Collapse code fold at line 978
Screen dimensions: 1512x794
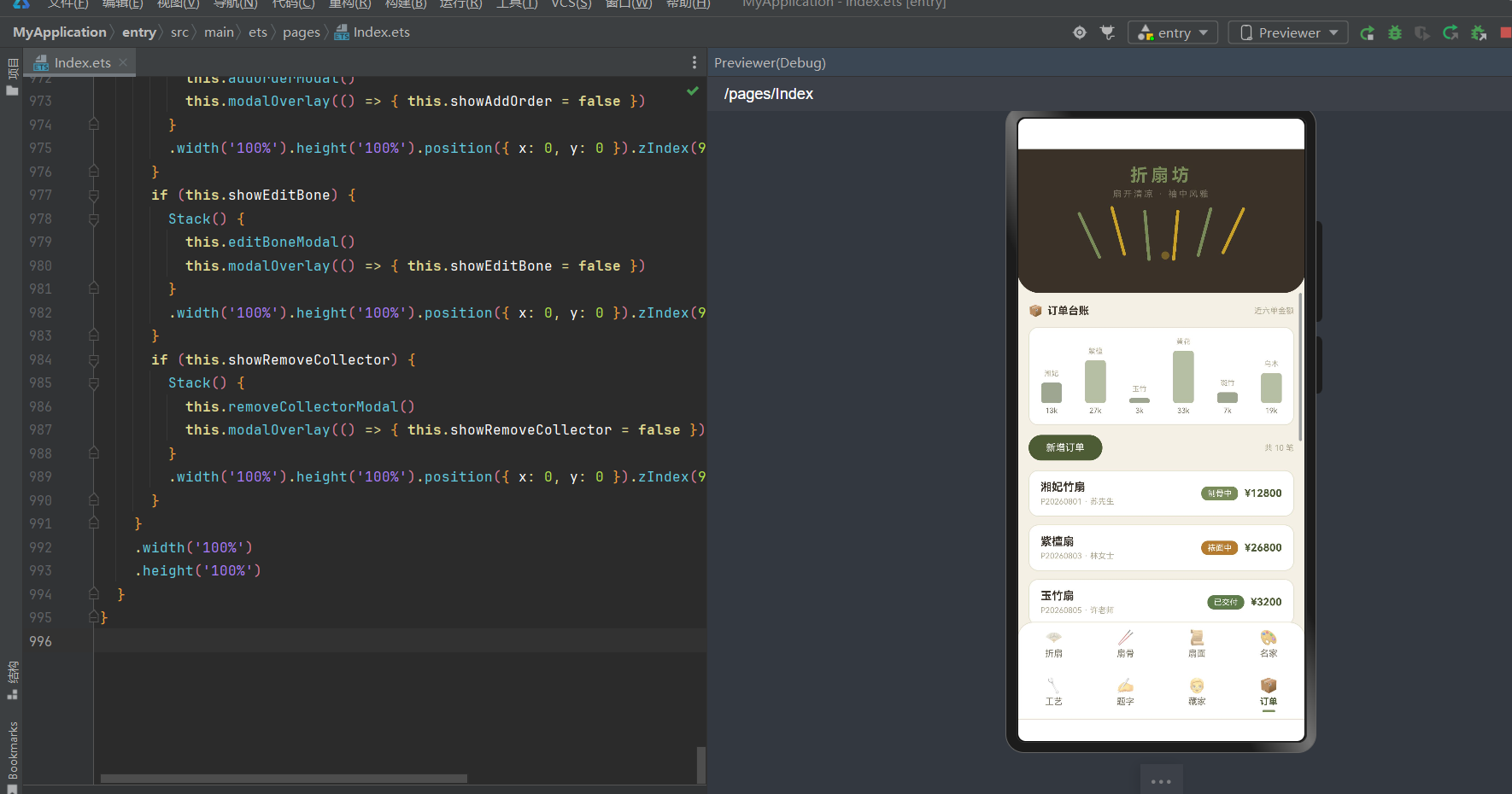click(94, 219)
